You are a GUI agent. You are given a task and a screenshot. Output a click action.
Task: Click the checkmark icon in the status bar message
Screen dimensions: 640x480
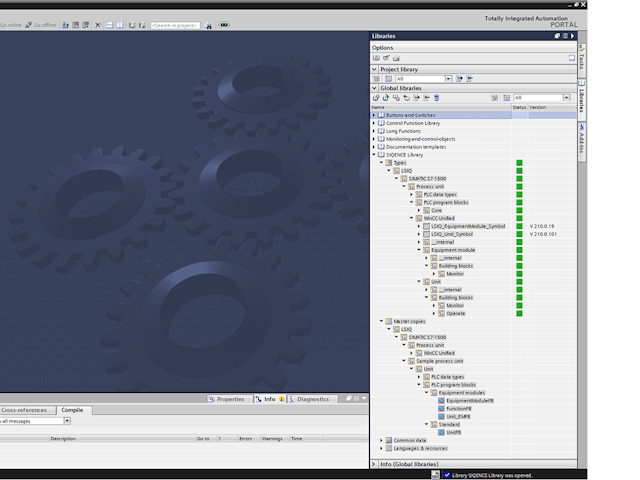(x=447, y=475)
